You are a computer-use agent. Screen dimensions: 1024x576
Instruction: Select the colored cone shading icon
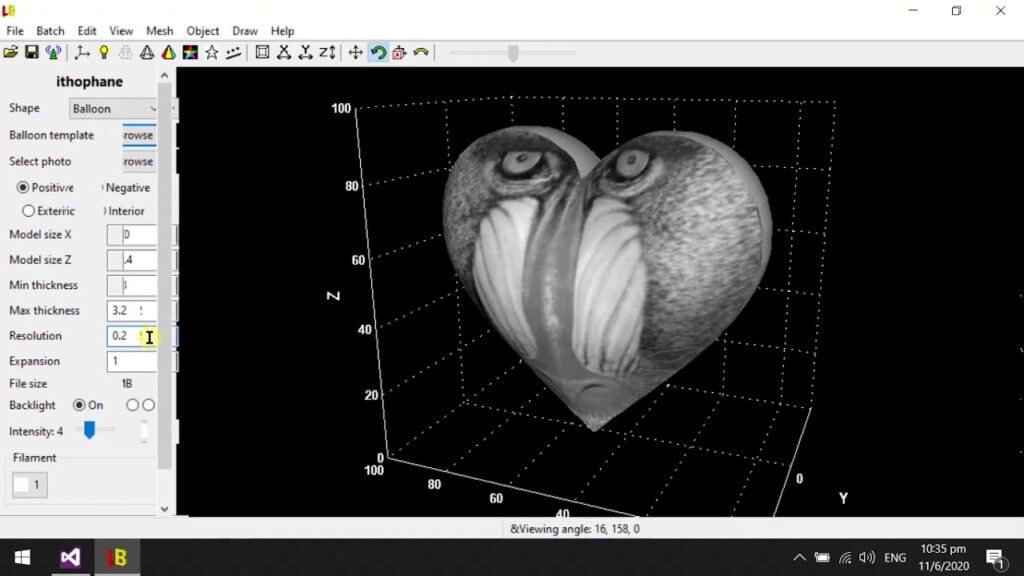[x=168, y=52]
